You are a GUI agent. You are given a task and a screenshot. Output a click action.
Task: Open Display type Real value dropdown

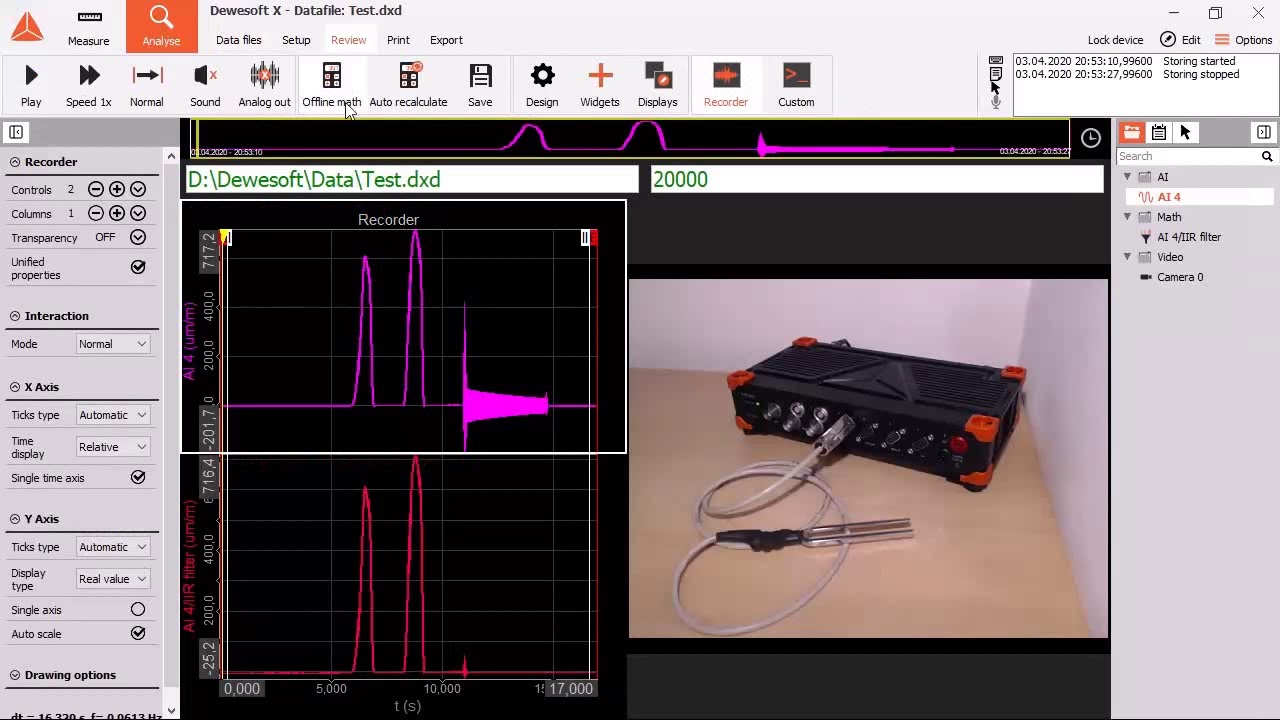[x=113, y=579]
